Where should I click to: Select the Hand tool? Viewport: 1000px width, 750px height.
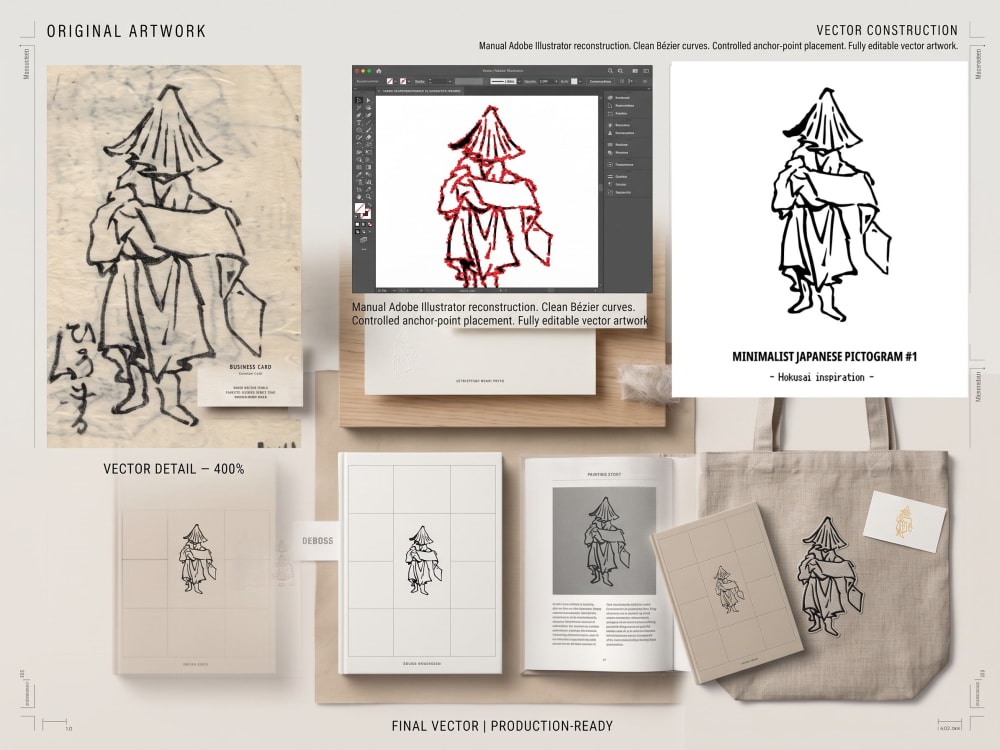pyautogui.click(x=358, y=196)
